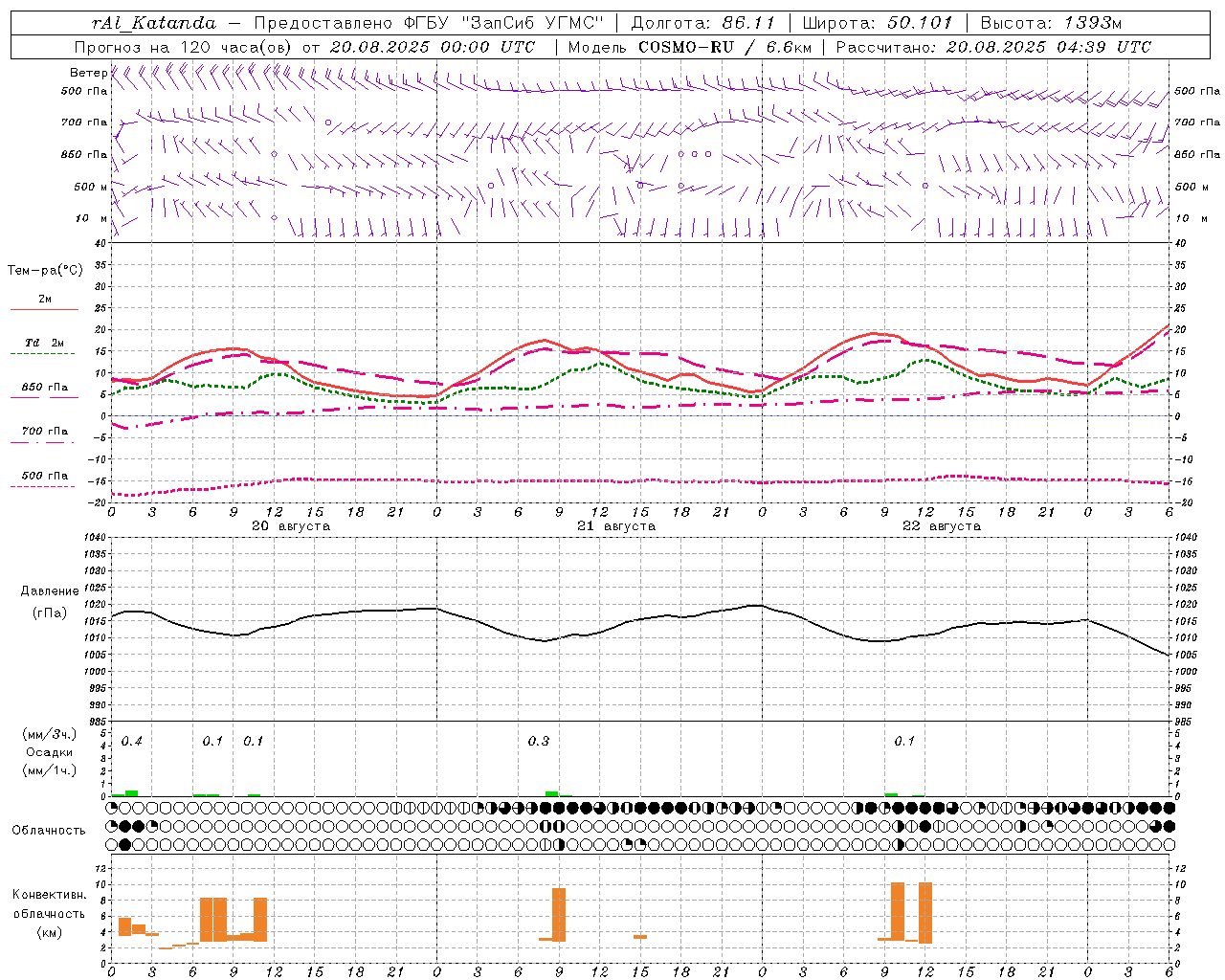Click the Давление pressure panel label
This screenshot has width=1225, height=980.
(x=50, y=591)
